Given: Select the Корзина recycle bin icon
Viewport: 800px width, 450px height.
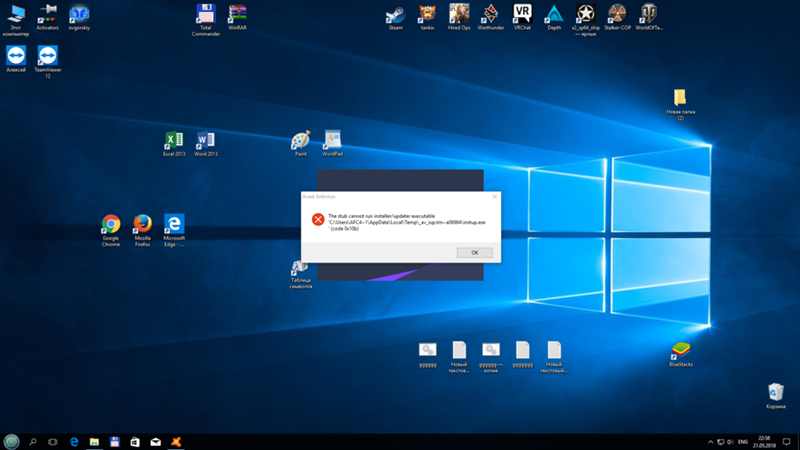Looking at the screenshot, I should pos(776,396).
